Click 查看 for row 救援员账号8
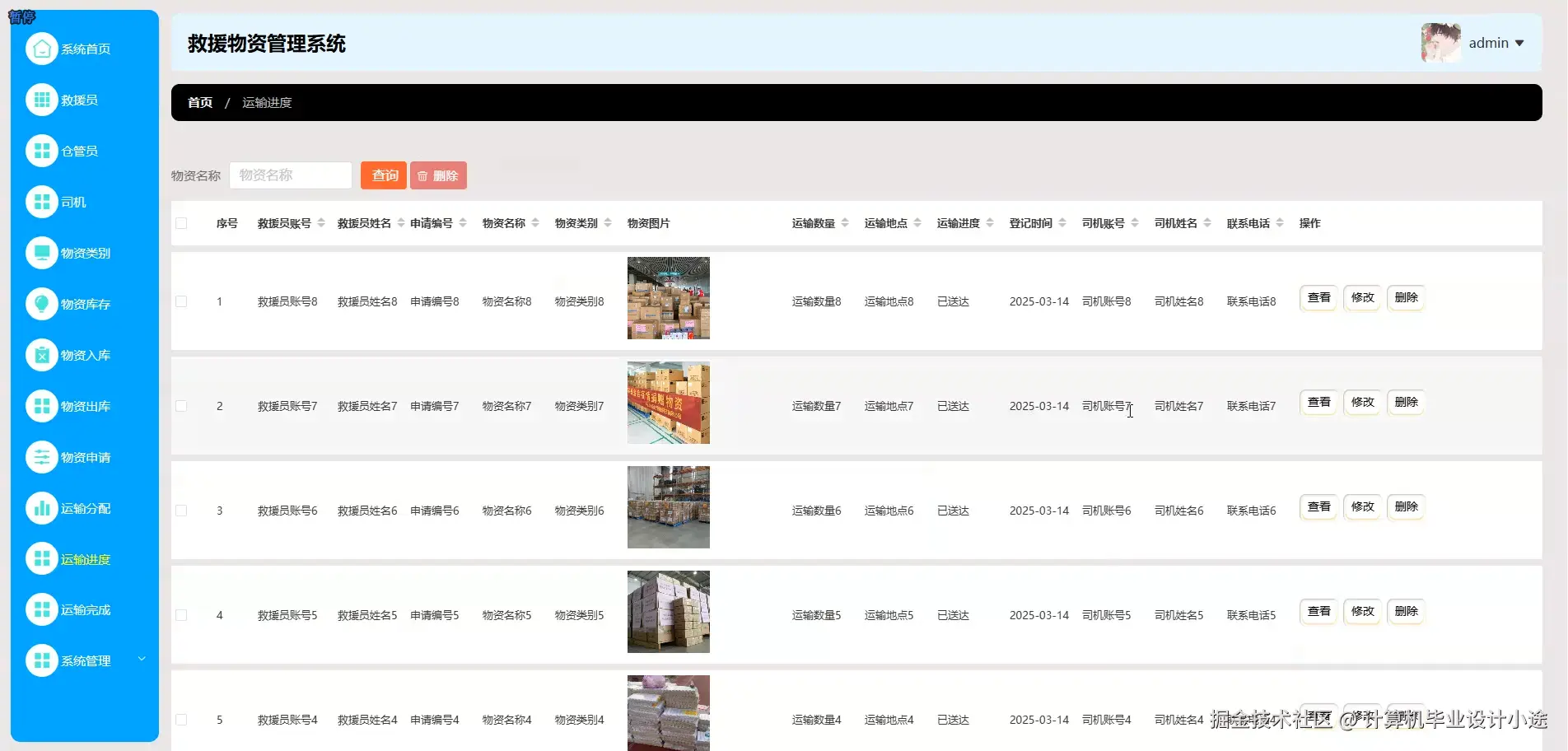 pos(1319,297)
